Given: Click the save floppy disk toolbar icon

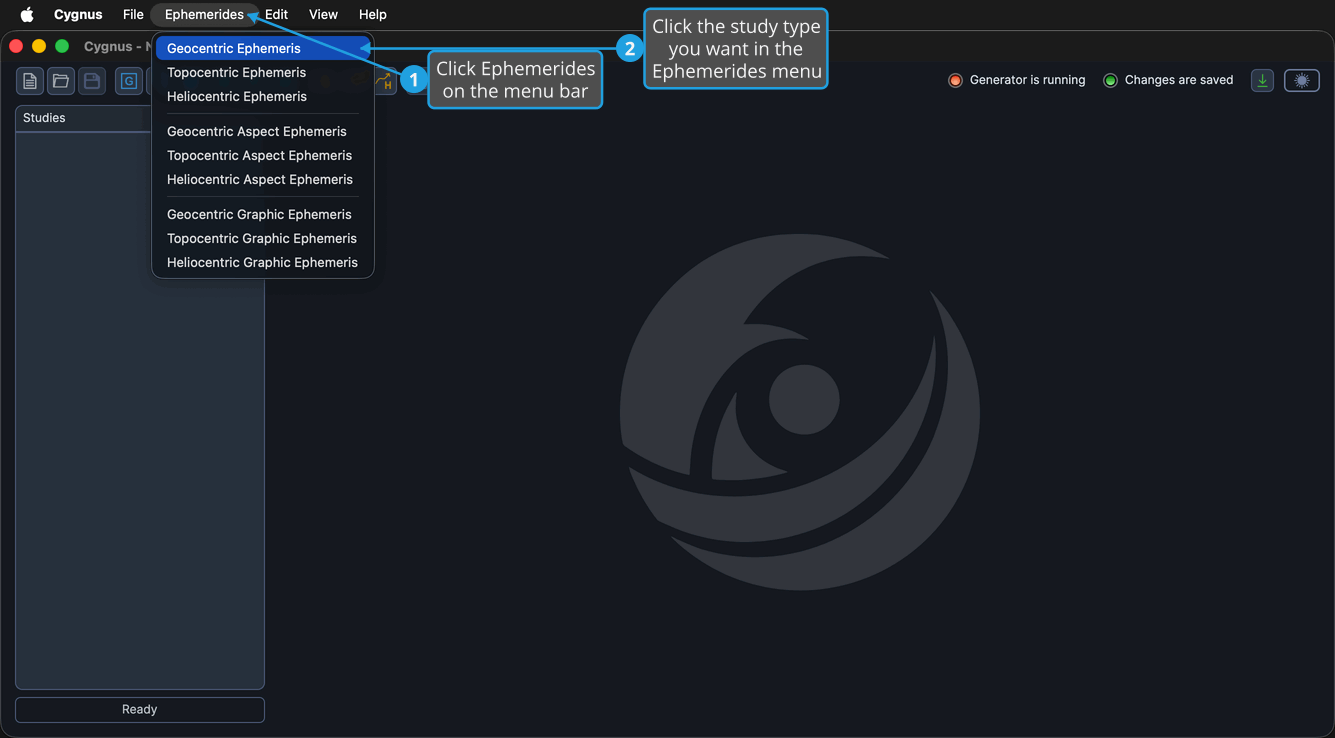Looking at the screenshot, I should [x=92, y=81].
